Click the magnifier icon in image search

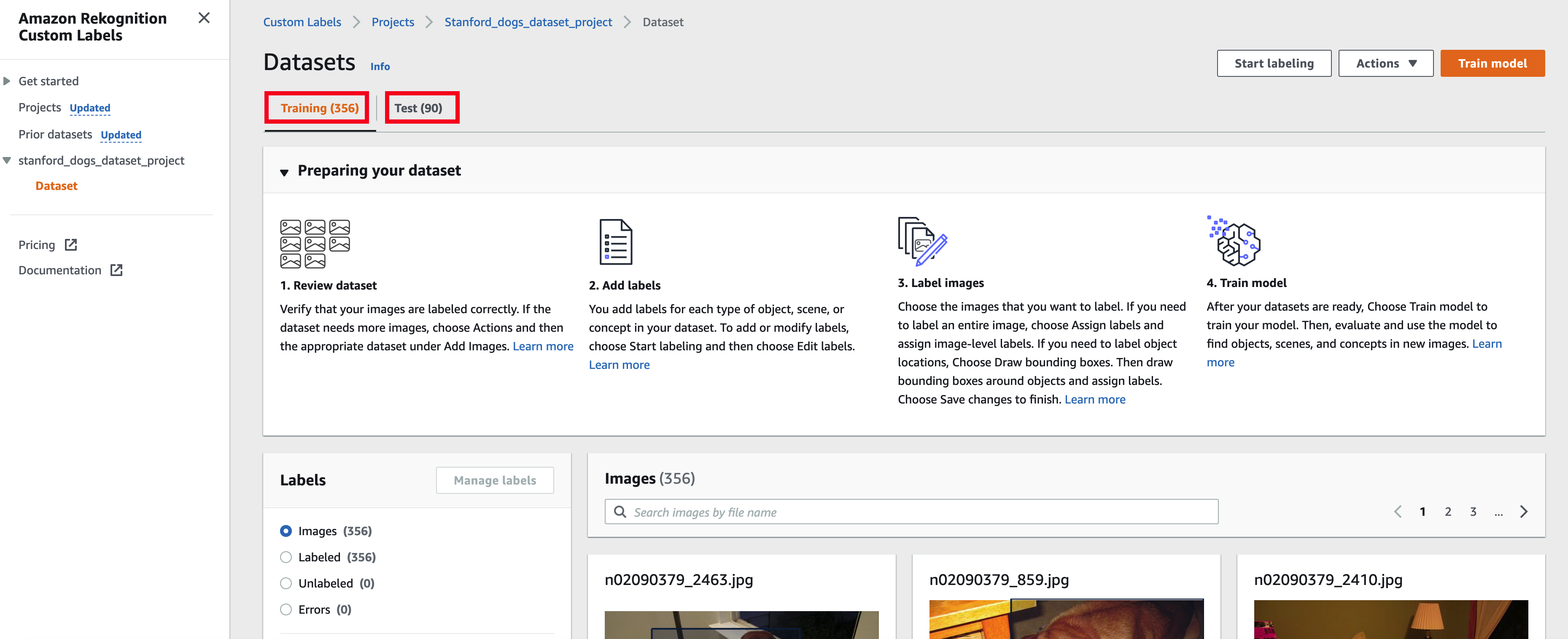(x=620, y=512)
